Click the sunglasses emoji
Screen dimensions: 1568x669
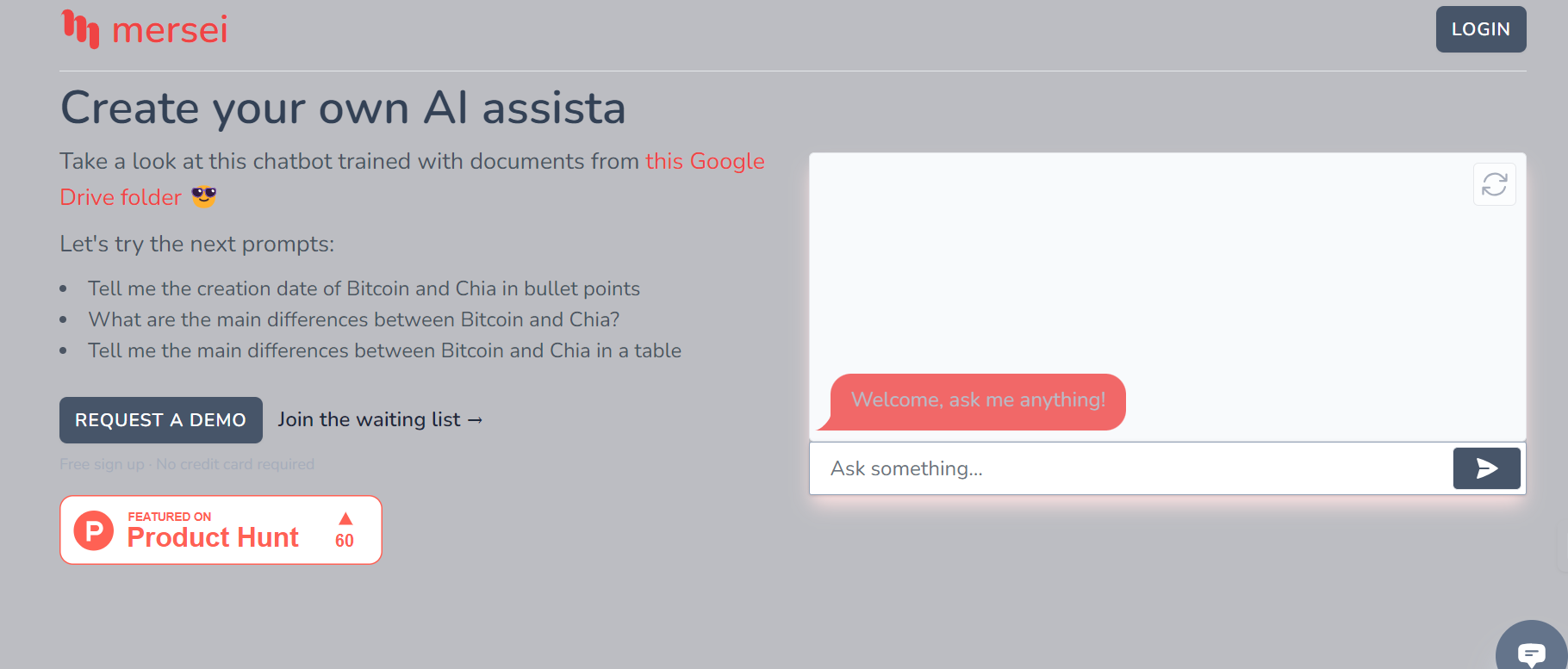[x=204, y=197]
